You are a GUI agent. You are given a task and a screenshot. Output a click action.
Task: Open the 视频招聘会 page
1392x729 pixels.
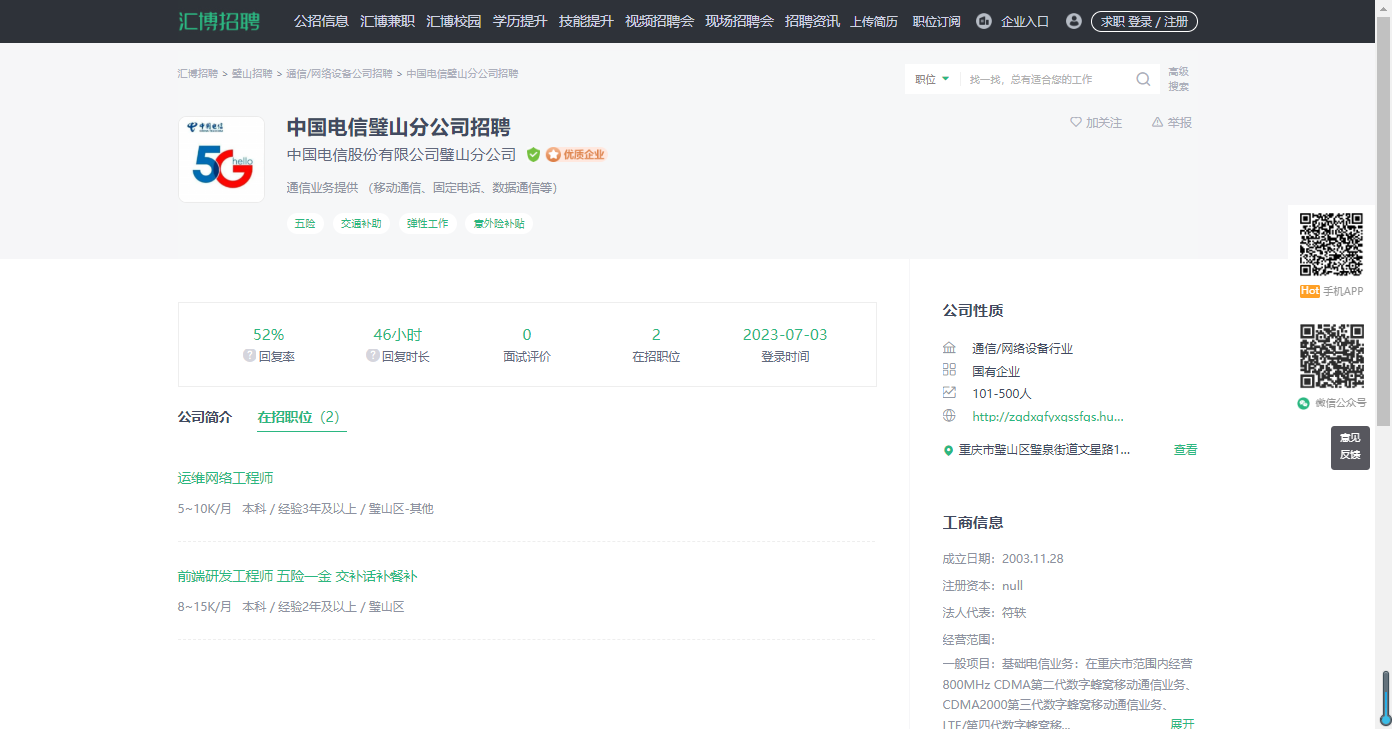659,21
